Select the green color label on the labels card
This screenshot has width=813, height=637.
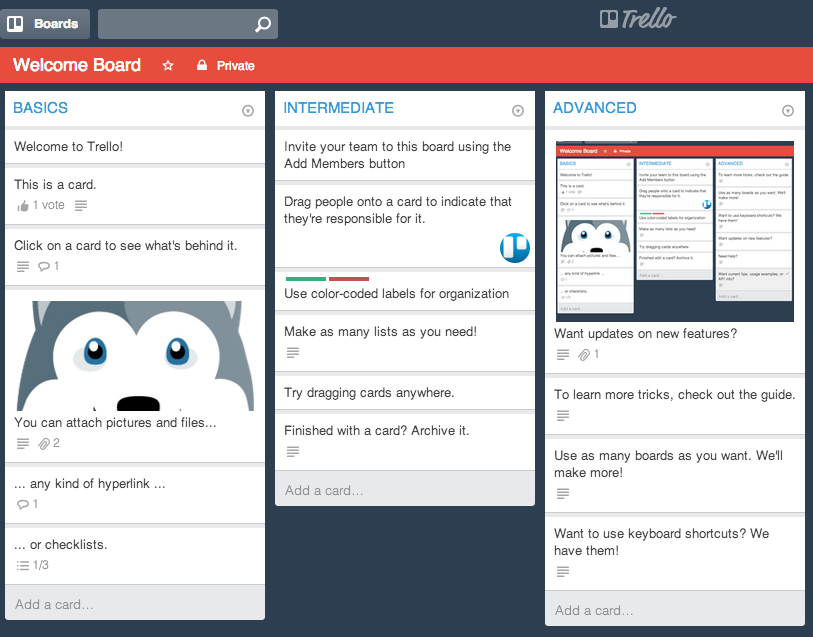(x=305, y=278)
